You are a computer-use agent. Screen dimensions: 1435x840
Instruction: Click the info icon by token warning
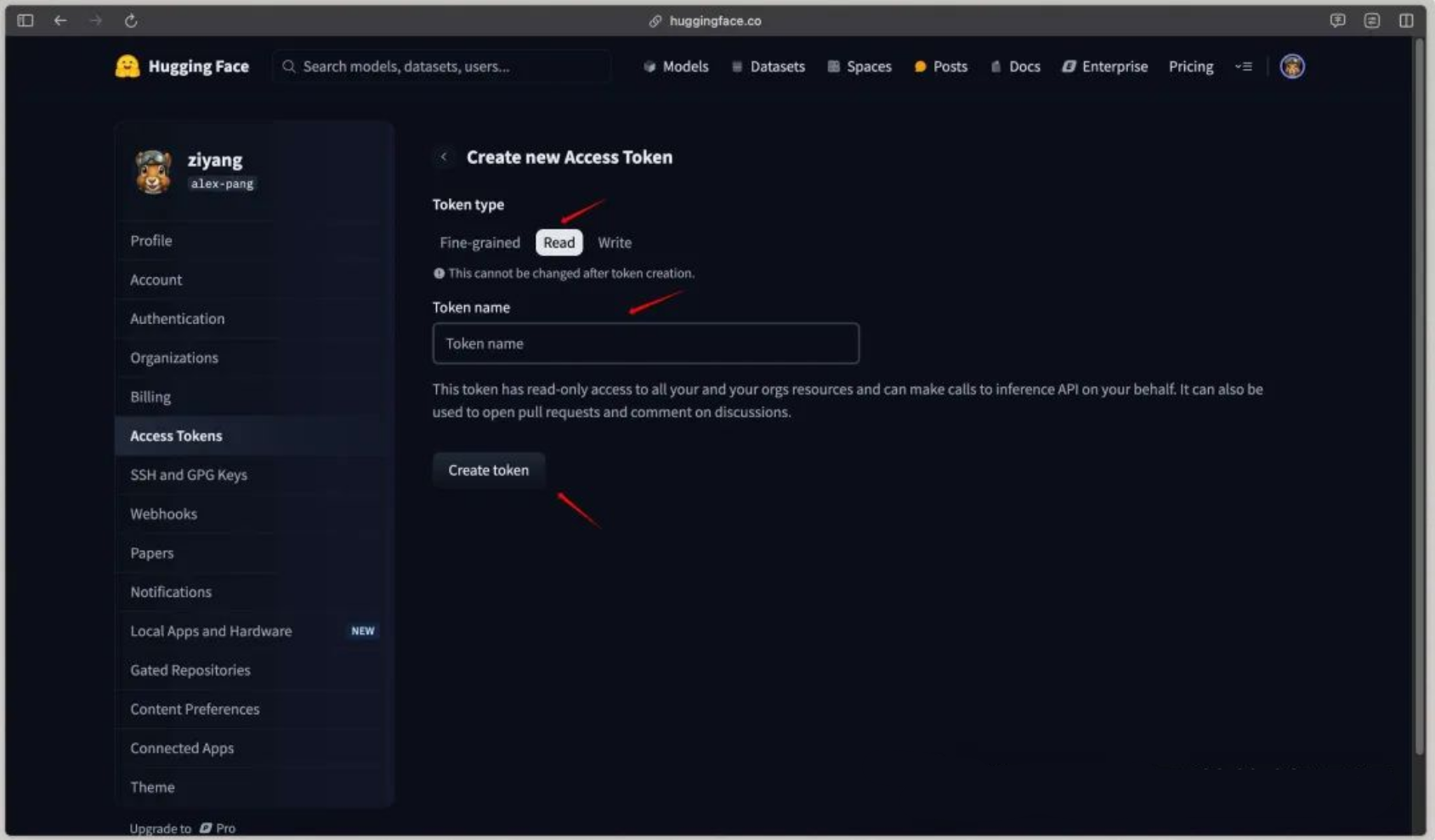click(x=439, y=274)
